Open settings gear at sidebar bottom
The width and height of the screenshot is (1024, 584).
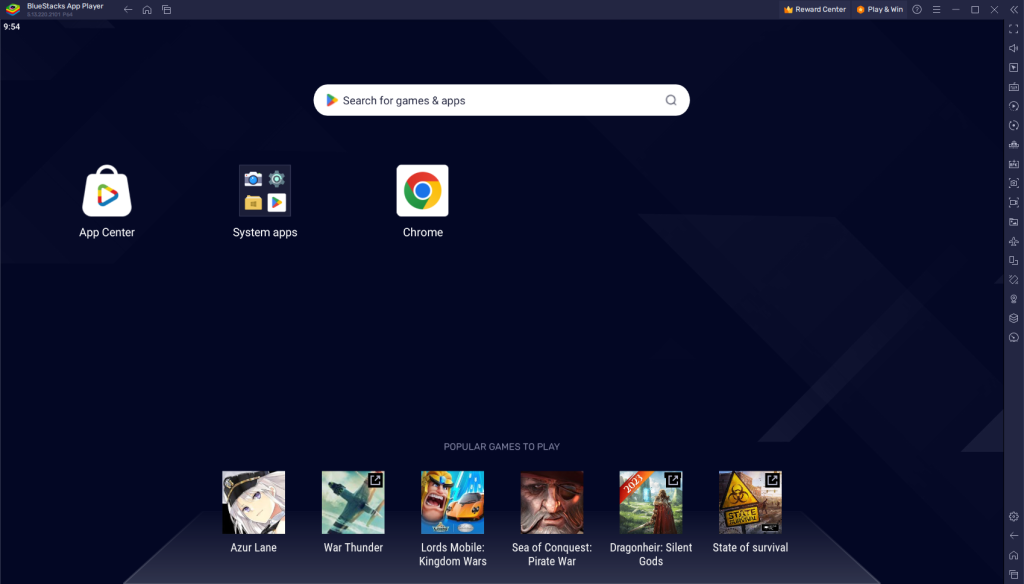[1014, 516]
